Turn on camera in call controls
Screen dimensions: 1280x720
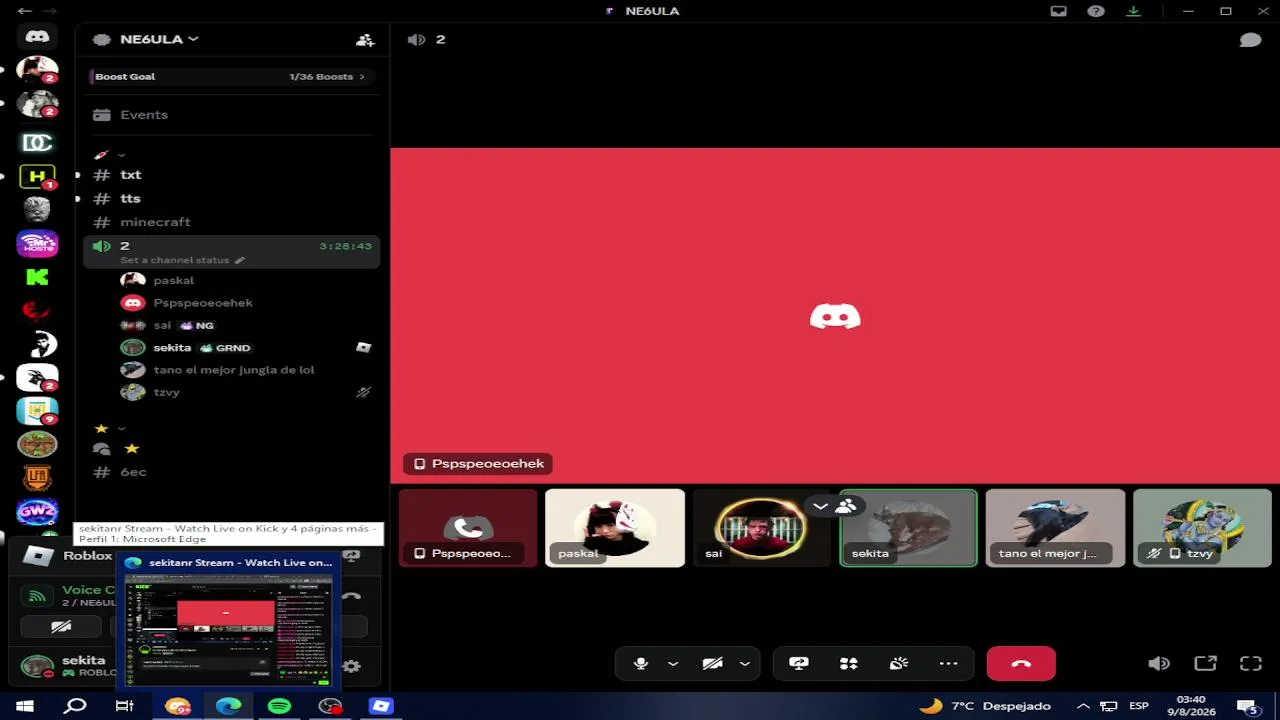712,663
